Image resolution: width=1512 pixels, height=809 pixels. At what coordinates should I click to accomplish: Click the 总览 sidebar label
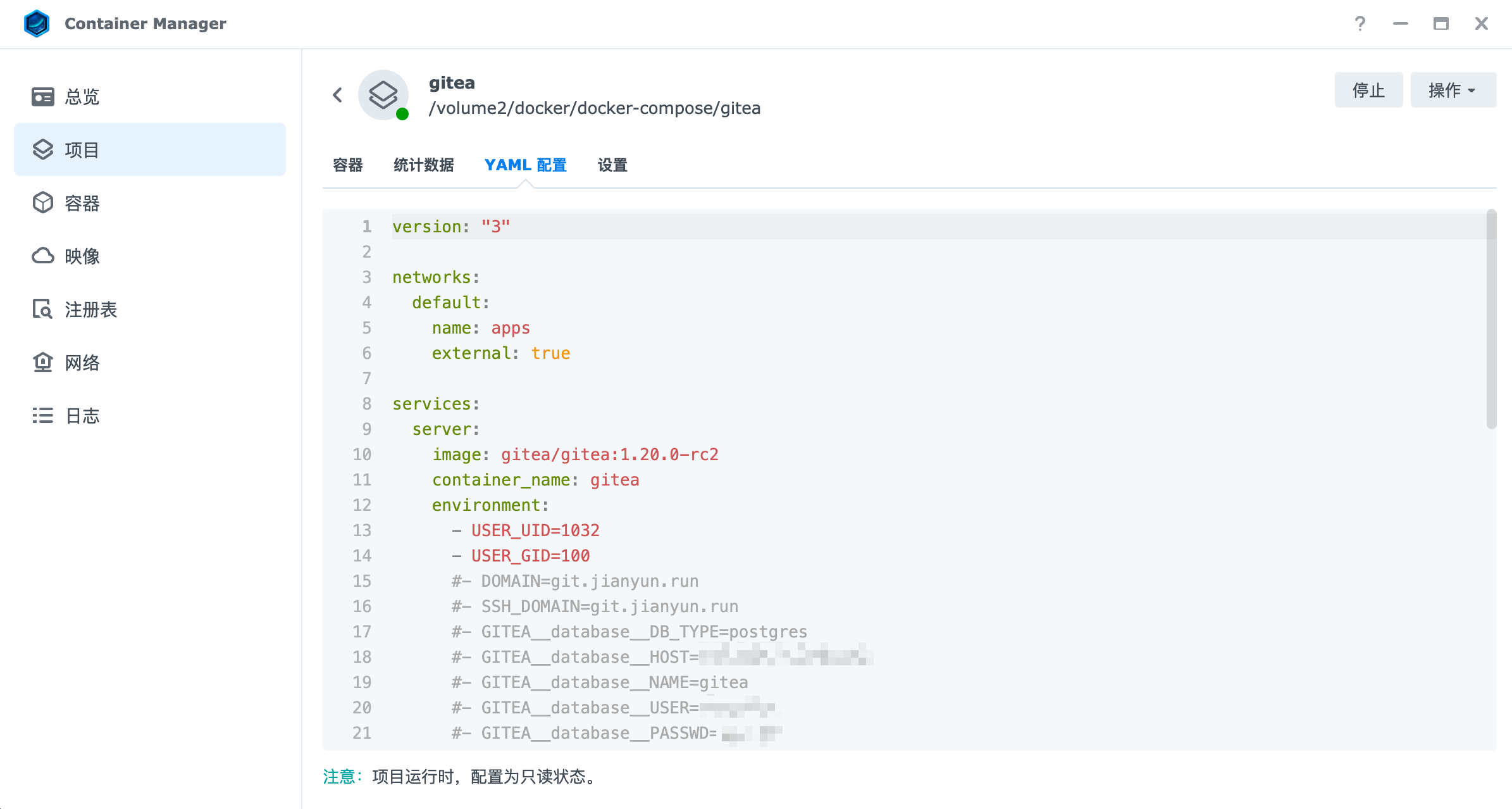click(x=82, y=97)
